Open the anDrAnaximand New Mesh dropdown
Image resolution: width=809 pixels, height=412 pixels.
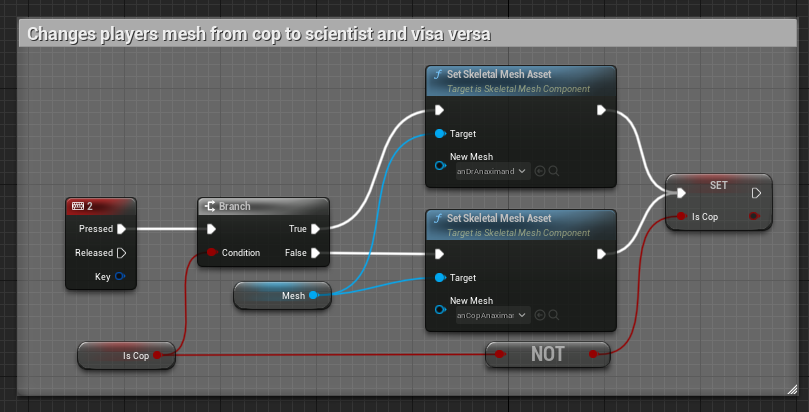492,171
